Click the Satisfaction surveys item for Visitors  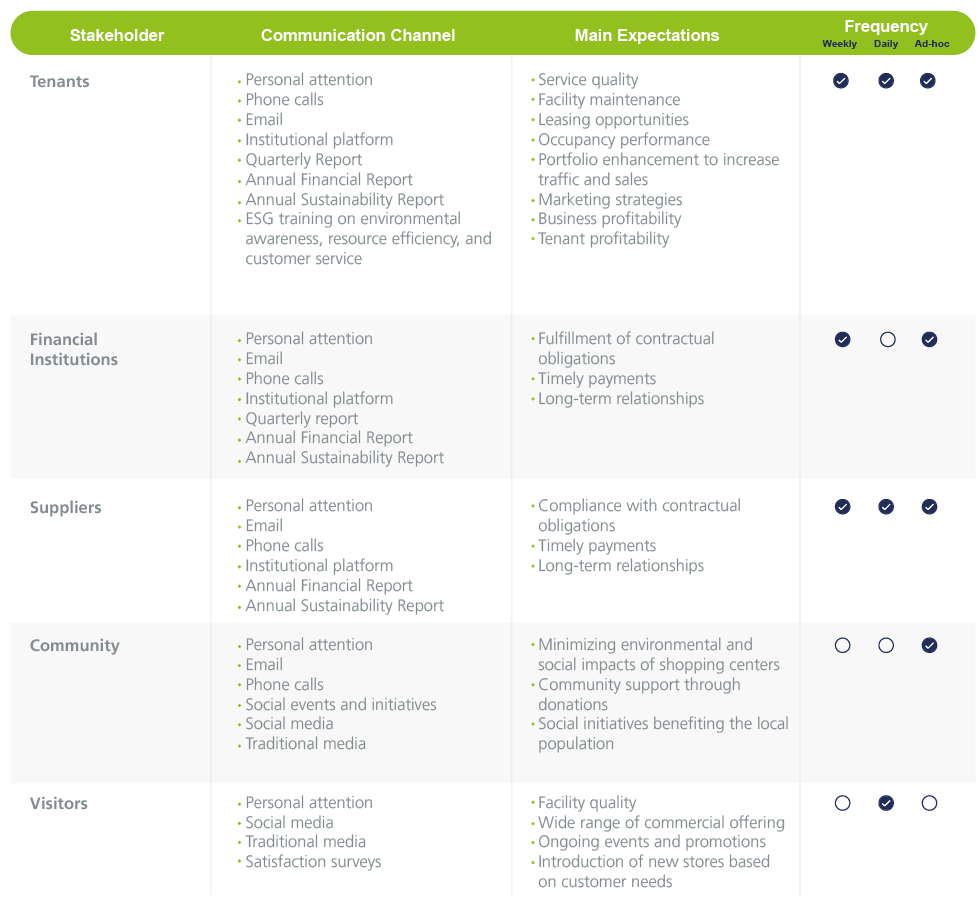[x=313, y=862]
